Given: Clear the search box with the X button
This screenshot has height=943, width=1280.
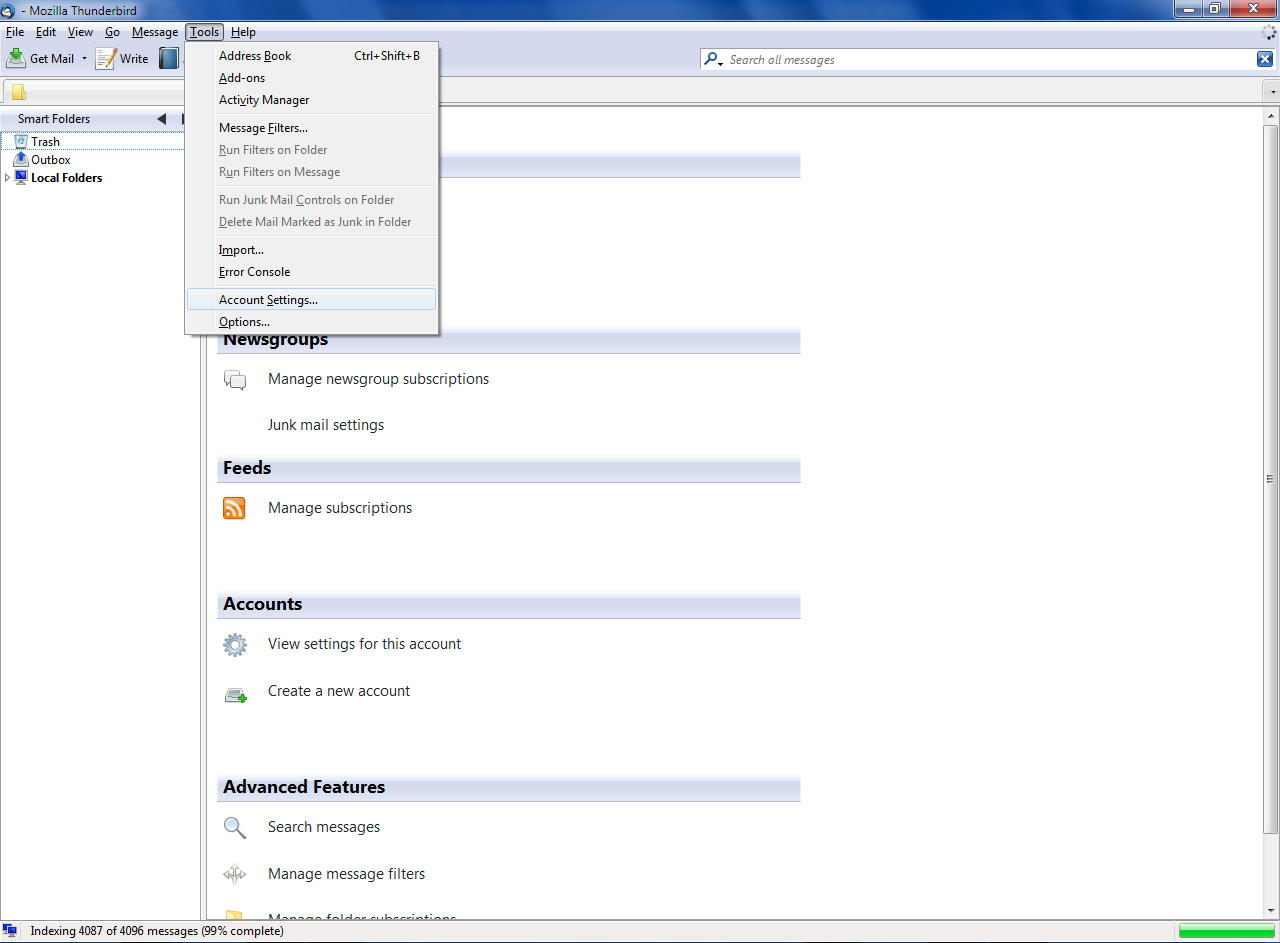Looking at the screenshot, I should coord(1265,60).
